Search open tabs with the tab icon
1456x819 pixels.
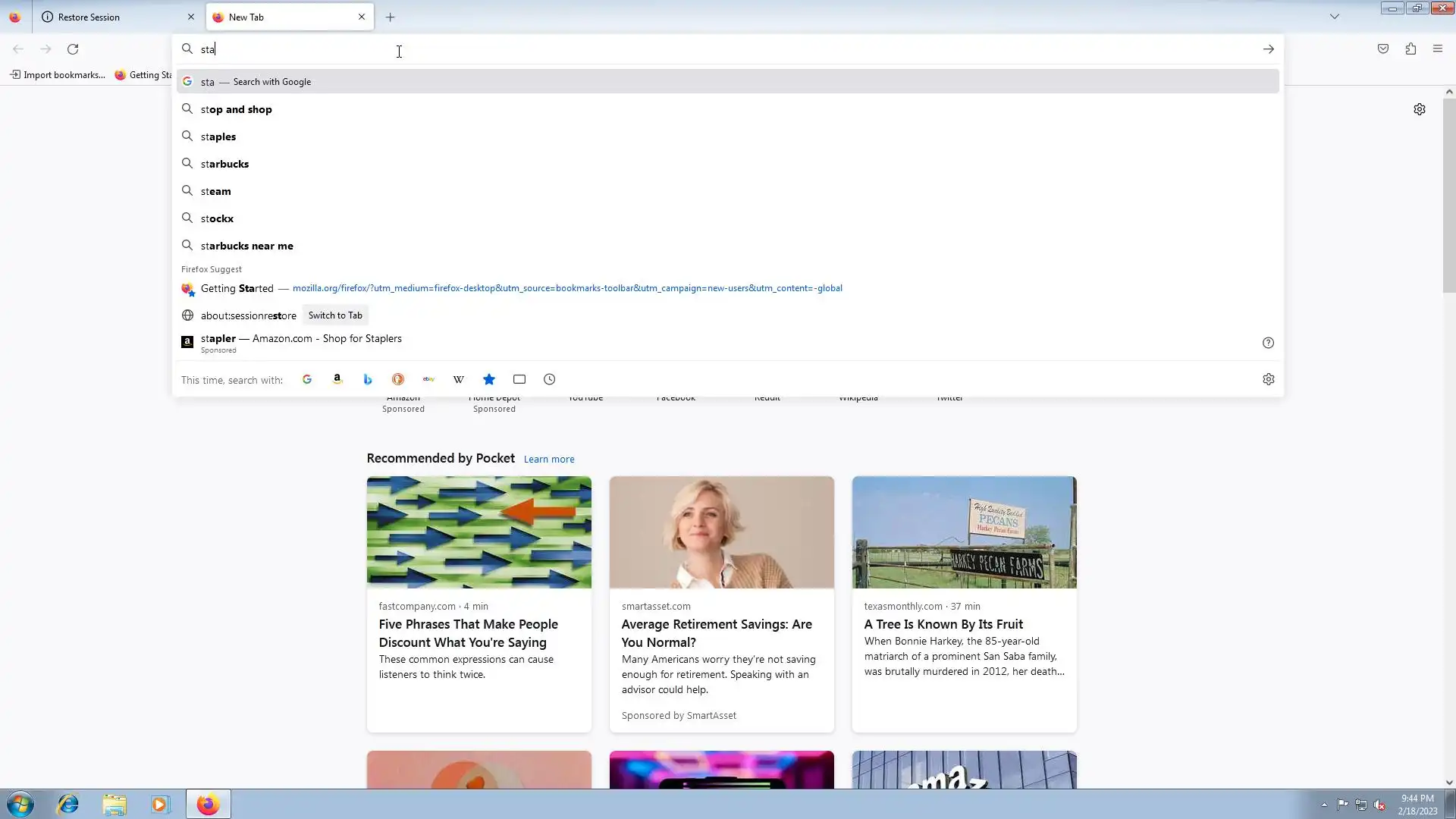(519, 379)
